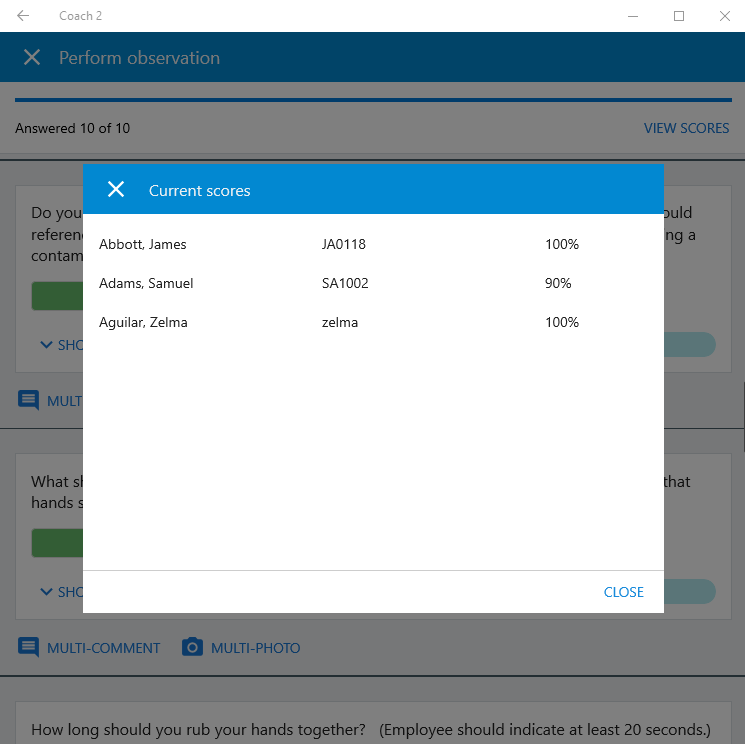745x744 pixels.
Task: Select the Adams, Samuel score row
Action: point(372,283)
